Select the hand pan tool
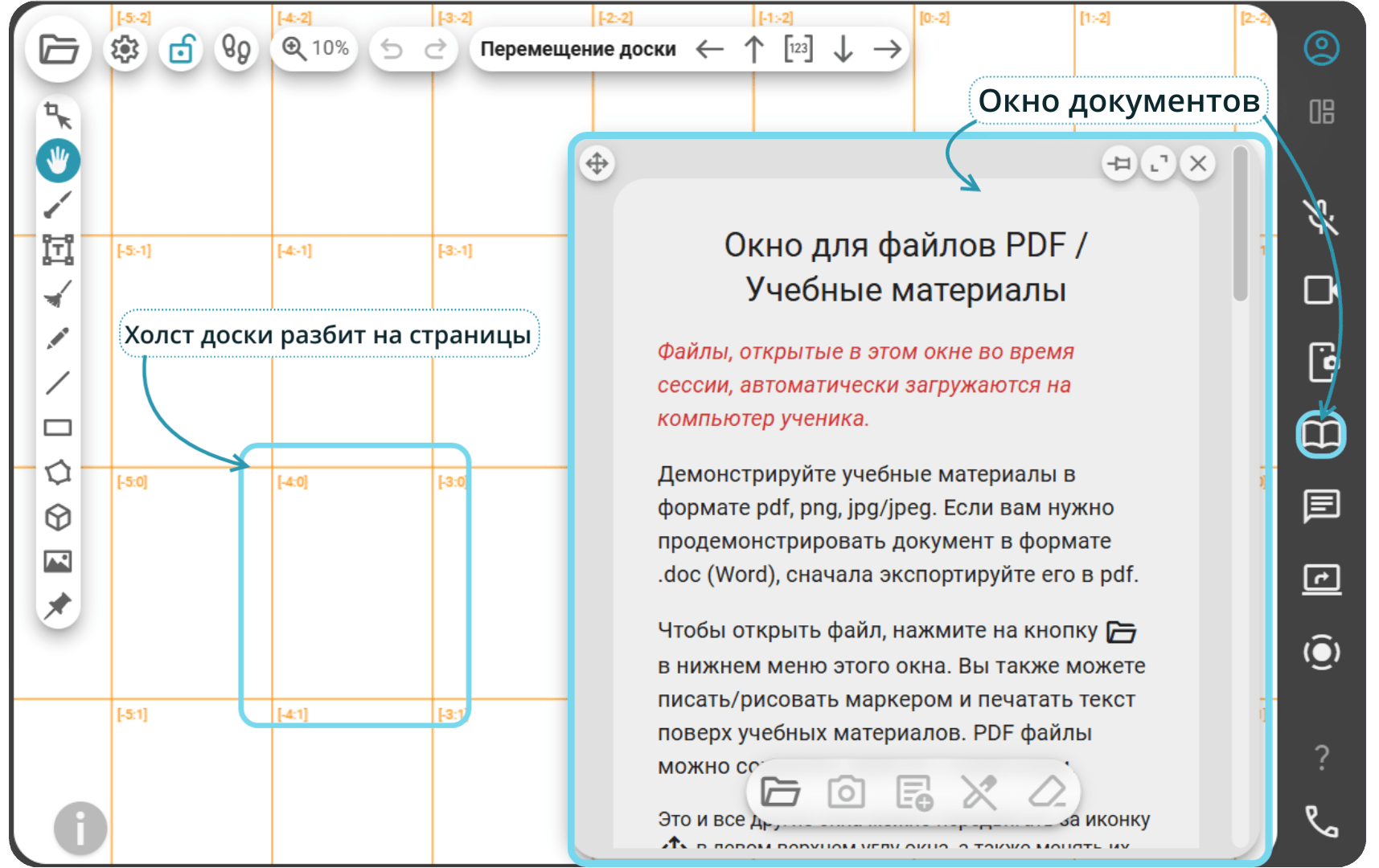Viewport: 1379px width, 868px height. click(58, 161)
